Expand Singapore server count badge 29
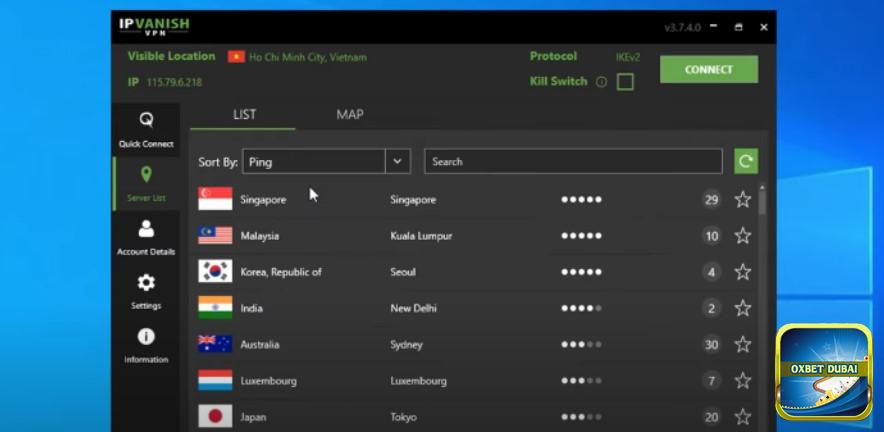The width and height of the screenshot is (884, 432). 711,200
